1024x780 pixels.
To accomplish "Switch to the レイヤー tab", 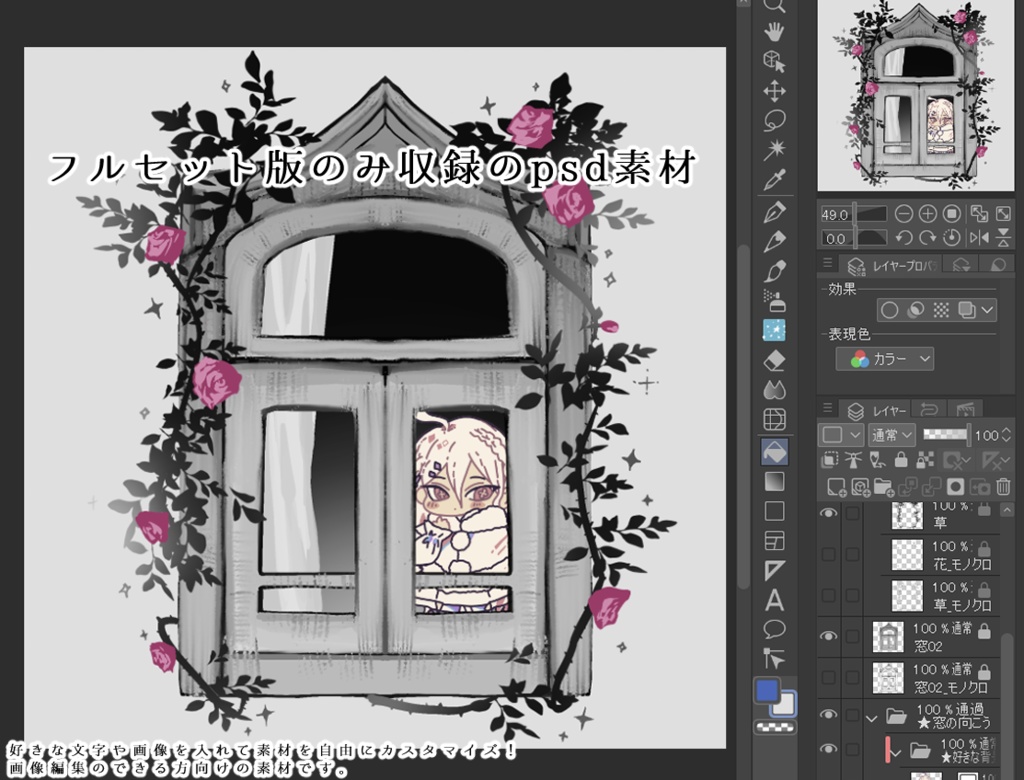I will coord(877,410).
